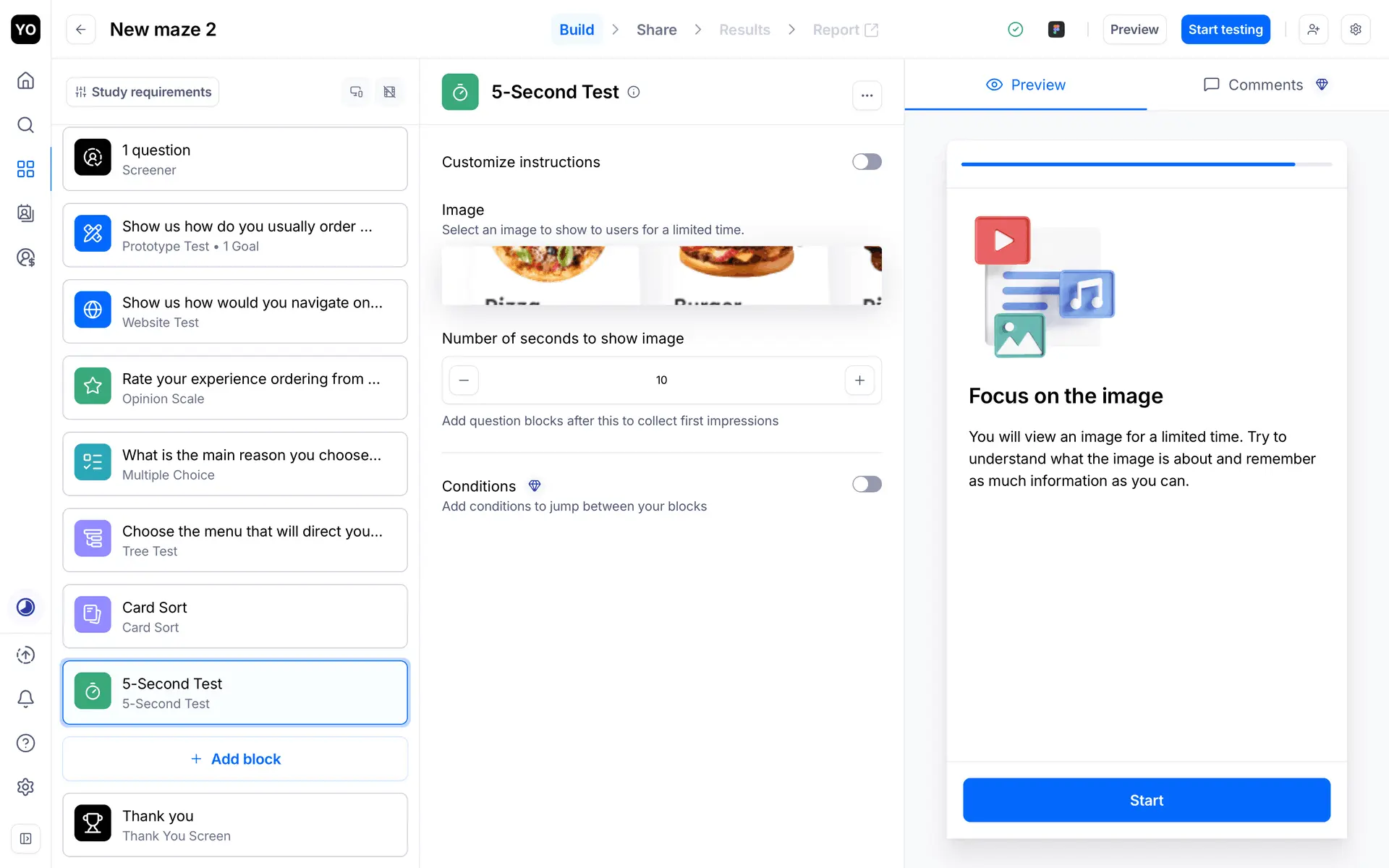Increase seconds with the plus stepper
The width and height of the screenshot is (1389, 868).
click(859, 380)
